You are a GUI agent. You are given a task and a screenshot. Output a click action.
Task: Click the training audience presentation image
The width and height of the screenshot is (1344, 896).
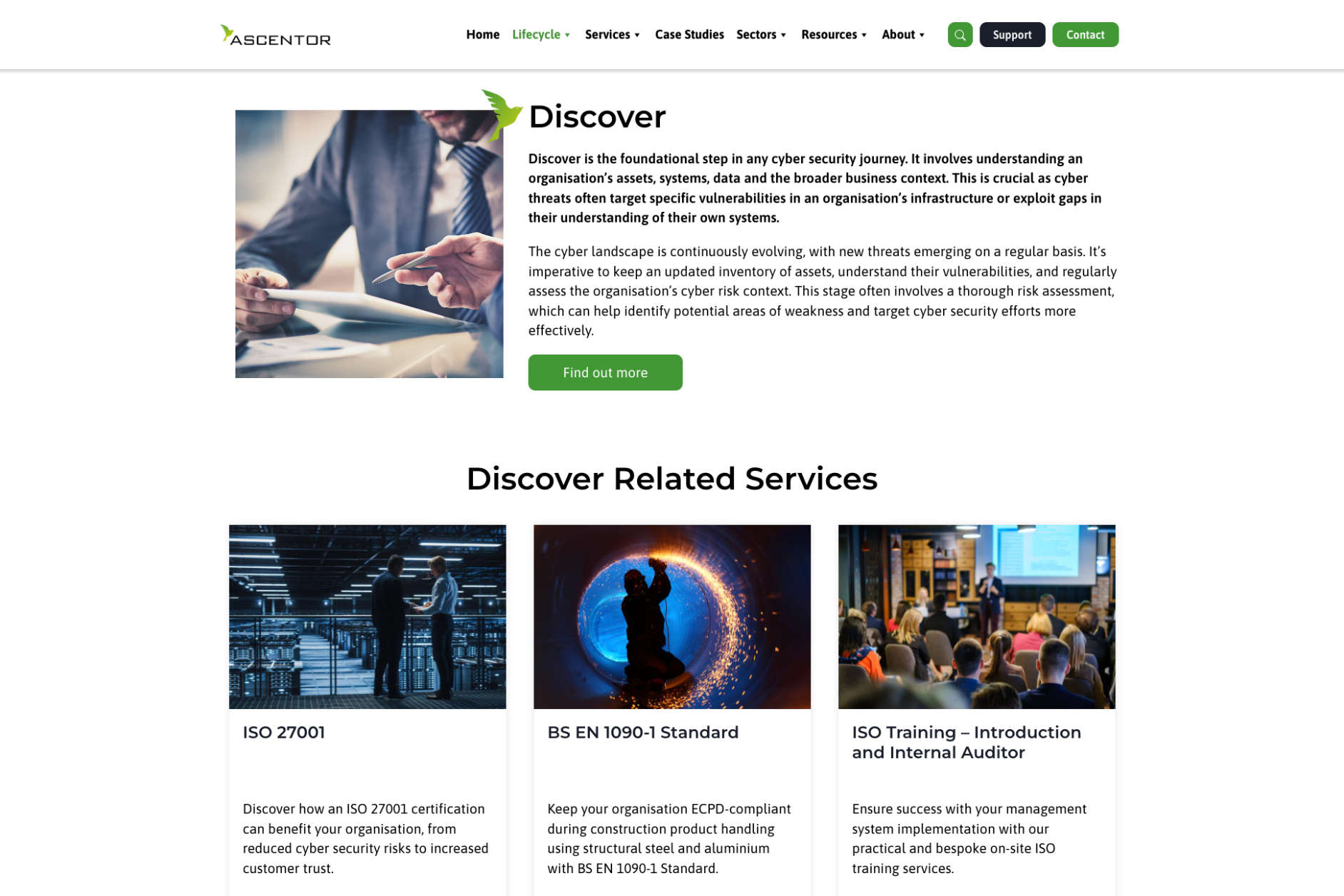point(977,617)
